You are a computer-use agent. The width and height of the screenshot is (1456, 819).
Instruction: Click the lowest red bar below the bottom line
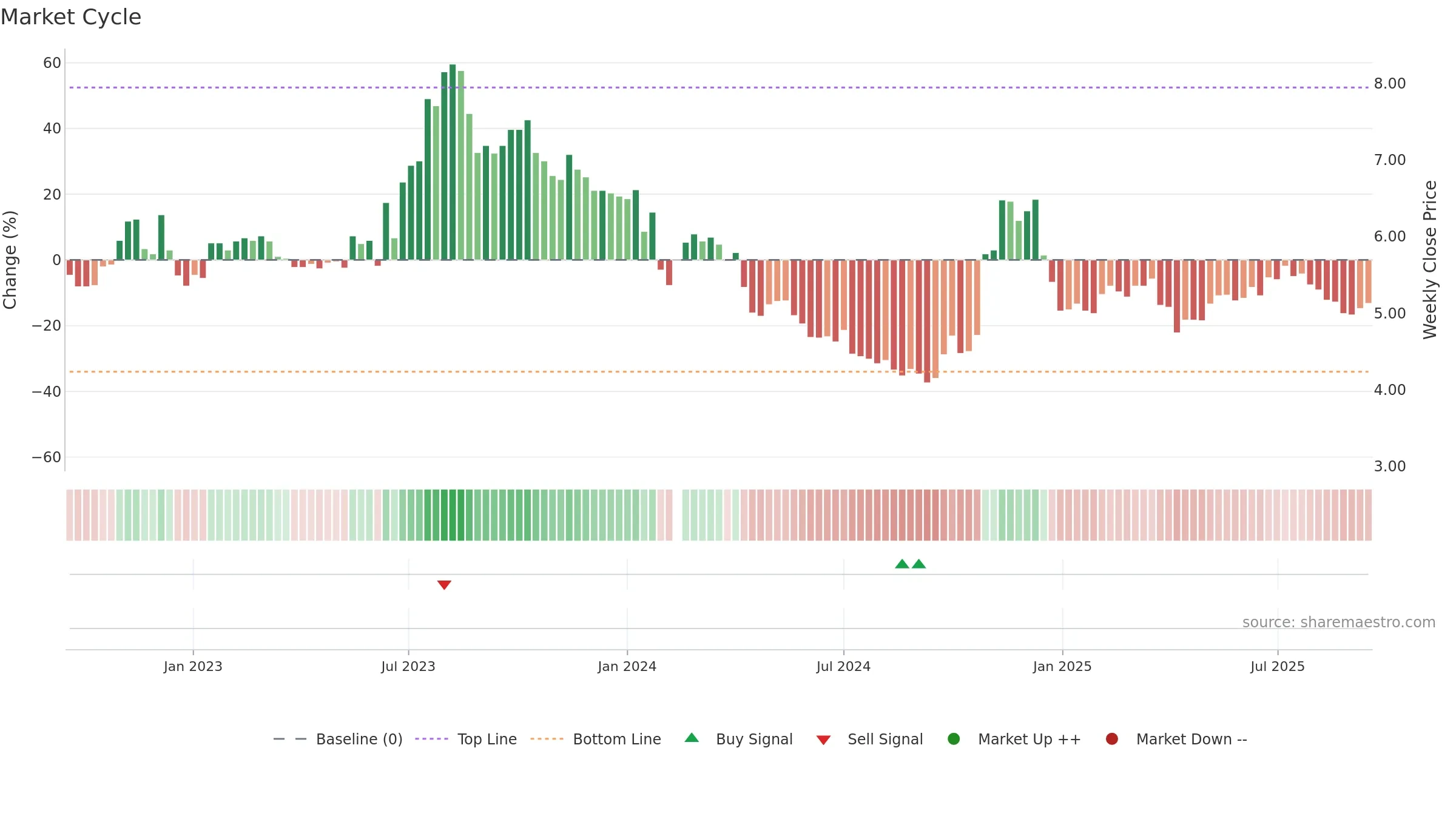coord(927,321)
